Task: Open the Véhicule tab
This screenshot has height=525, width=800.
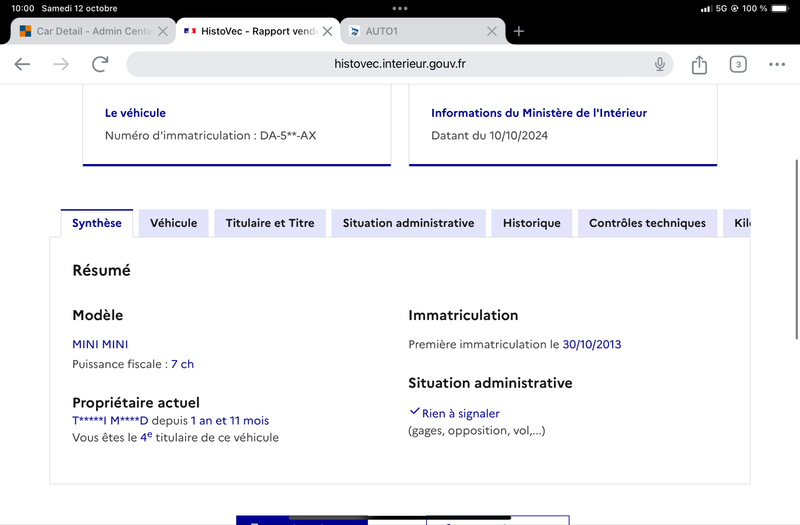Action: pos(173,223)
